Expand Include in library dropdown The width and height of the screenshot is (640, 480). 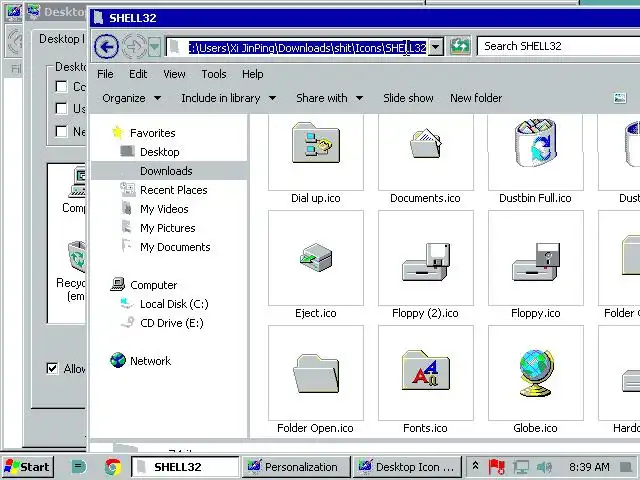point(229,98)
